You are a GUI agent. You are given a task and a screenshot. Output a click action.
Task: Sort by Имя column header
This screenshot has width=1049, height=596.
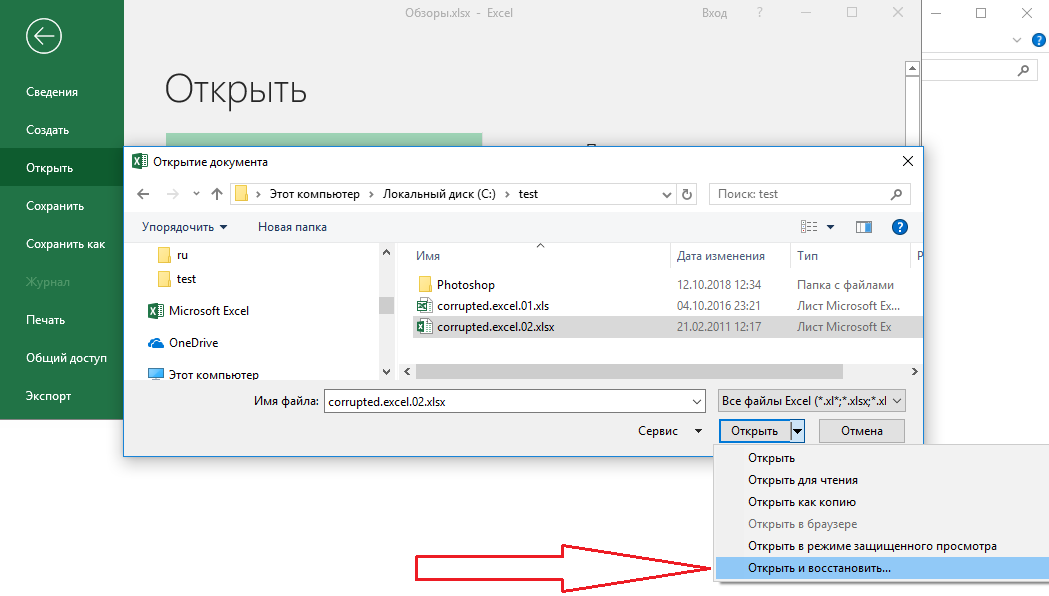[x=428, y=256]
